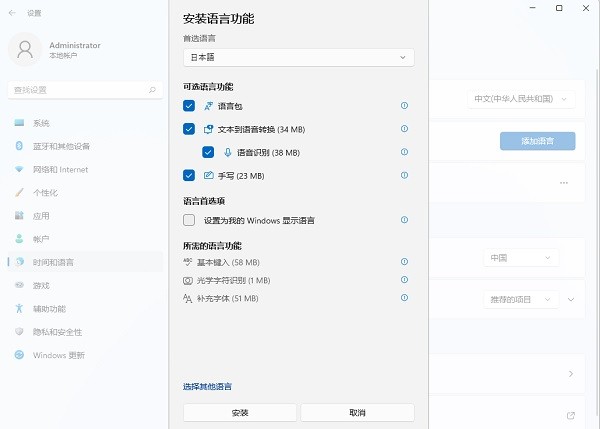Image resolution: width=600 pixels, height=429 pixels.
Task: Select 应用 in the sidebar
Action: (85, 216)
